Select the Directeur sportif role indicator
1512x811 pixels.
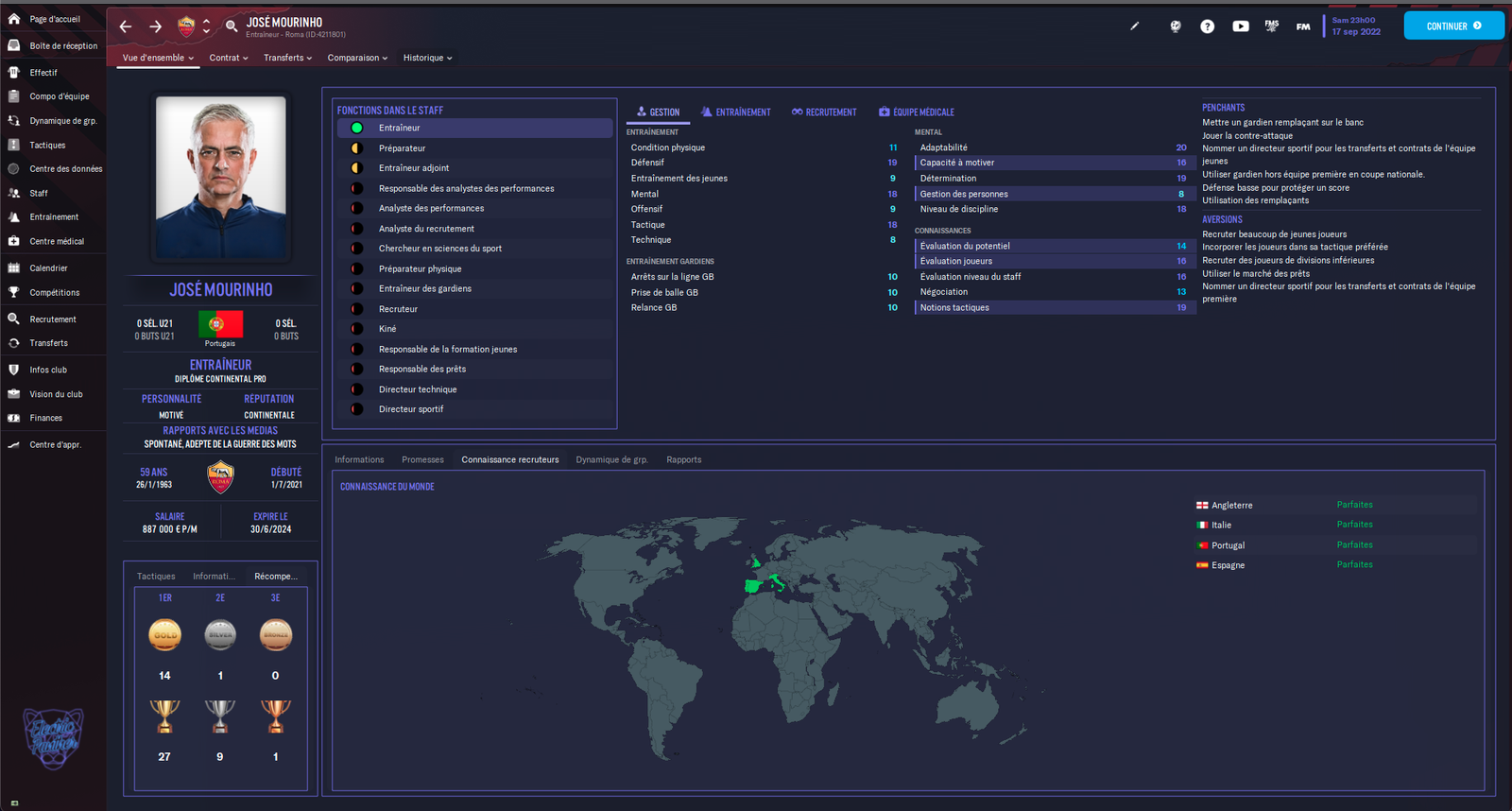coord(357,409)
